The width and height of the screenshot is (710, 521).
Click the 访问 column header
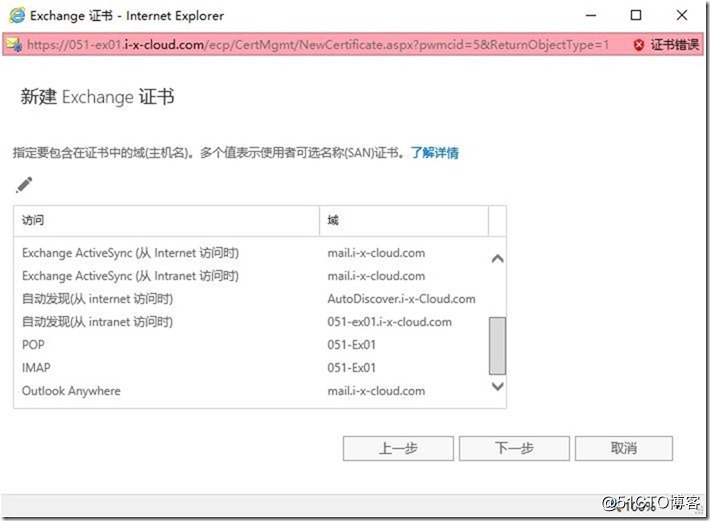pyautogui.click(x=166, y=220)
